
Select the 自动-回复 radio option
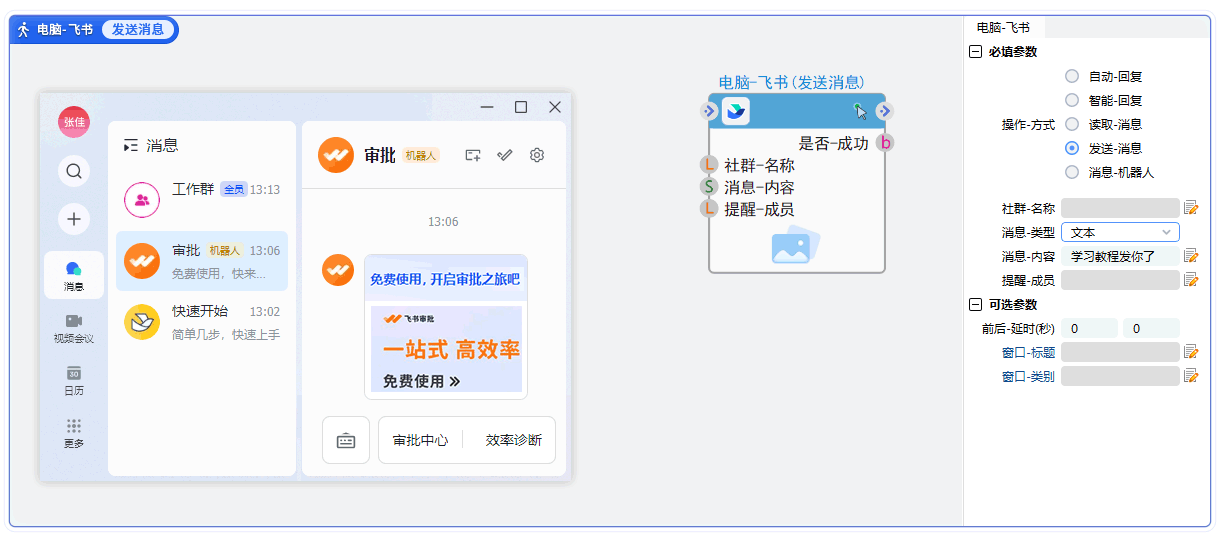tap(1072, 76)
